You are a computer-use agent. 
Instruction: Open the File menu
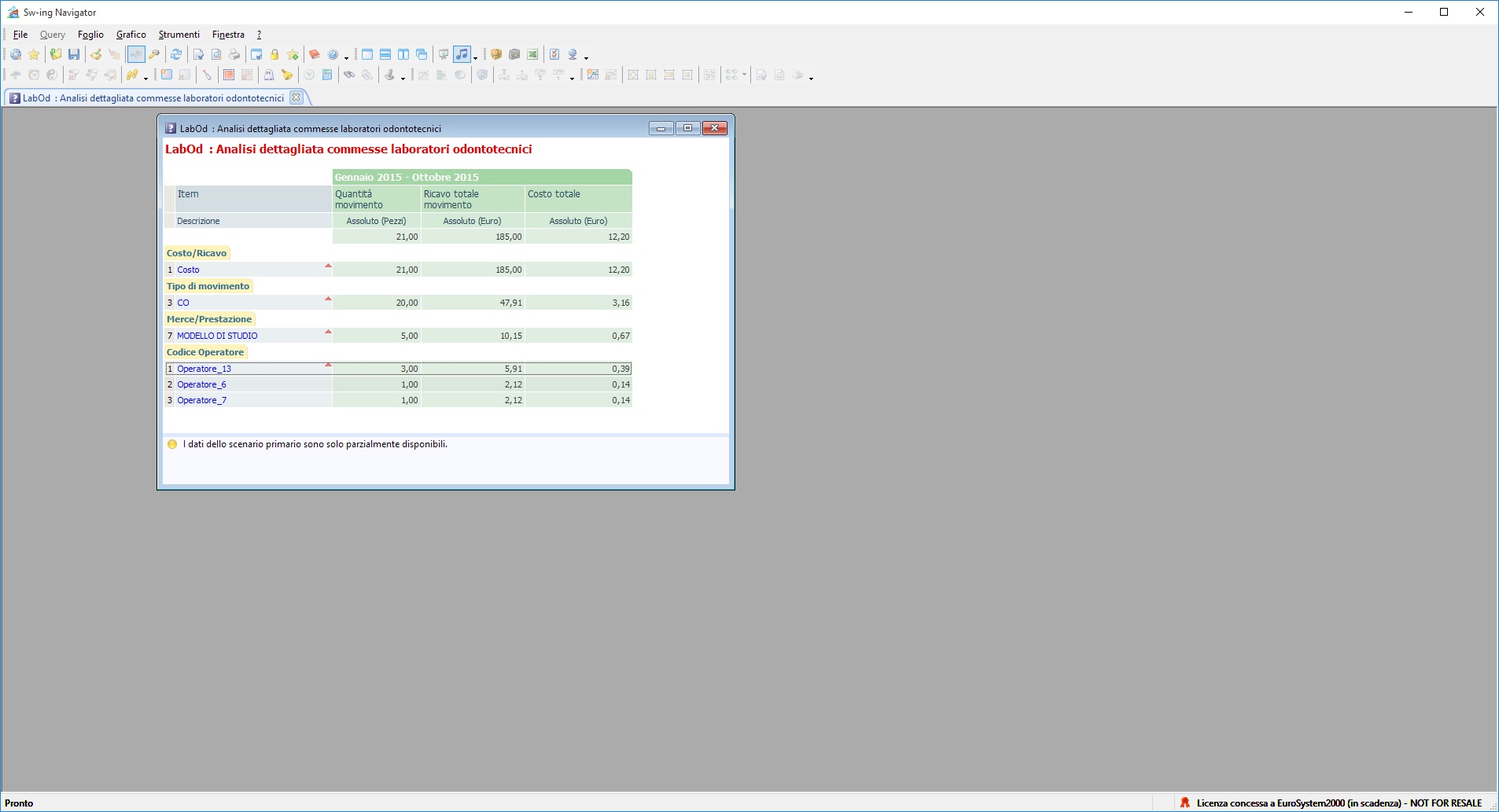click(20, 35)
